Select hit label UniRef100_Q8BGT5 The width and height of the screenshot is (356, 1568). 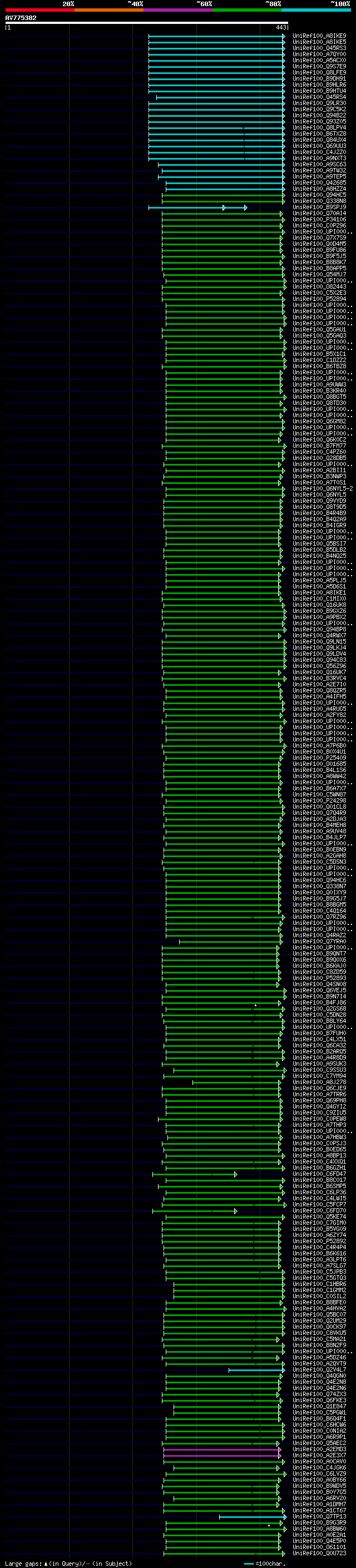(319, 397)
